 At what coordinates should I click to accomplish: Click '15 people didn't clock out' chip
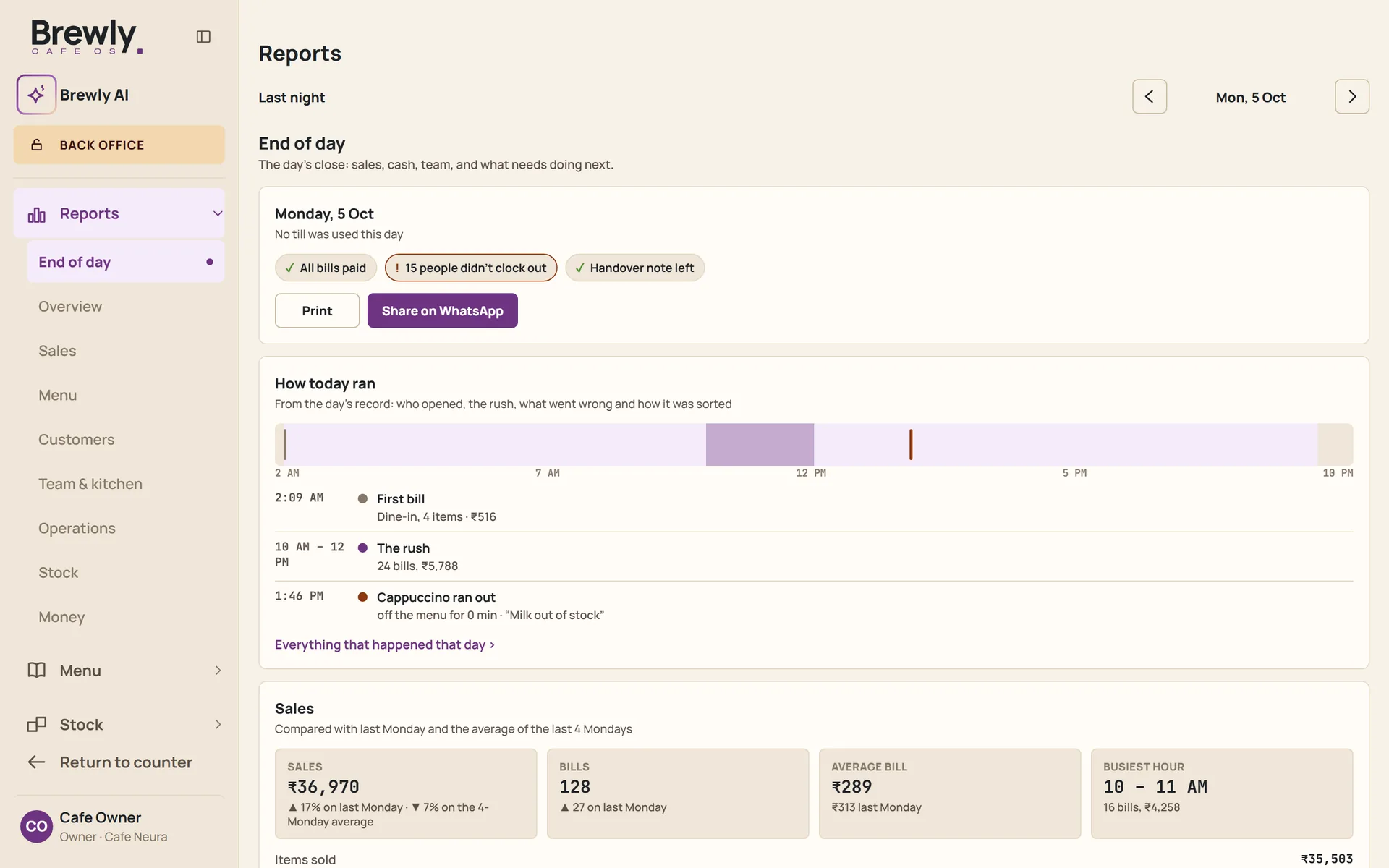coord(471,268)
